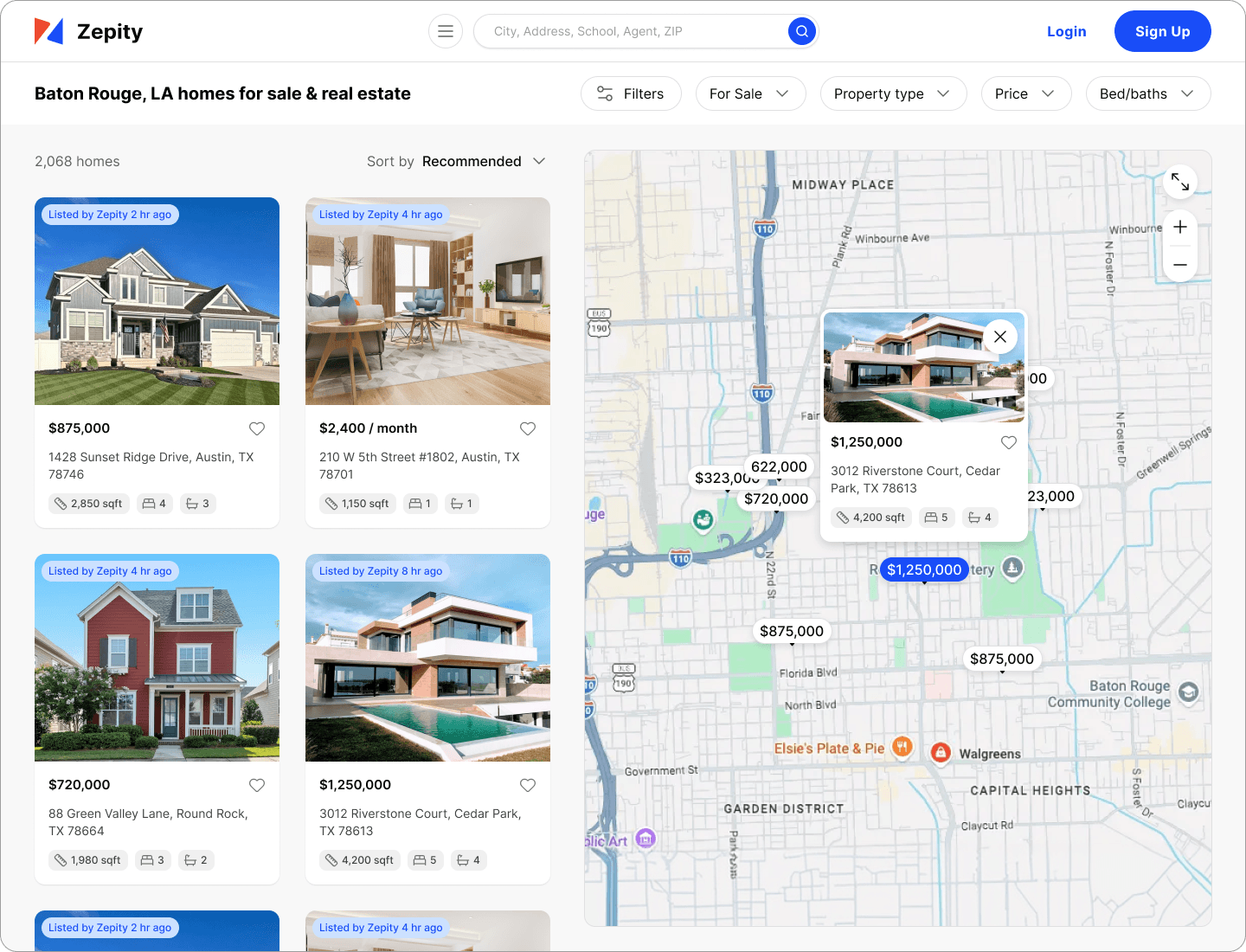This screenshot has height=952, width=1246.
Task: Click the blue search magnifier button
Action: tap(802, 31)
